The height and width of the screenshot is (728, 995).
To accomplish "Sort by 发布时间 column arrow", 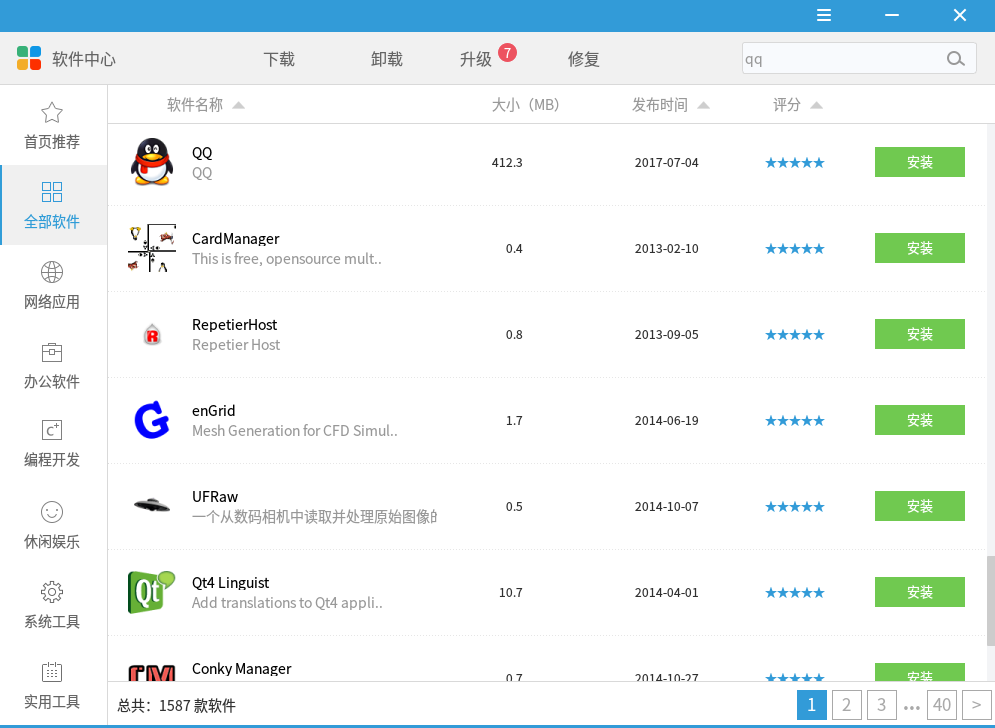I will tap(703, 105).
